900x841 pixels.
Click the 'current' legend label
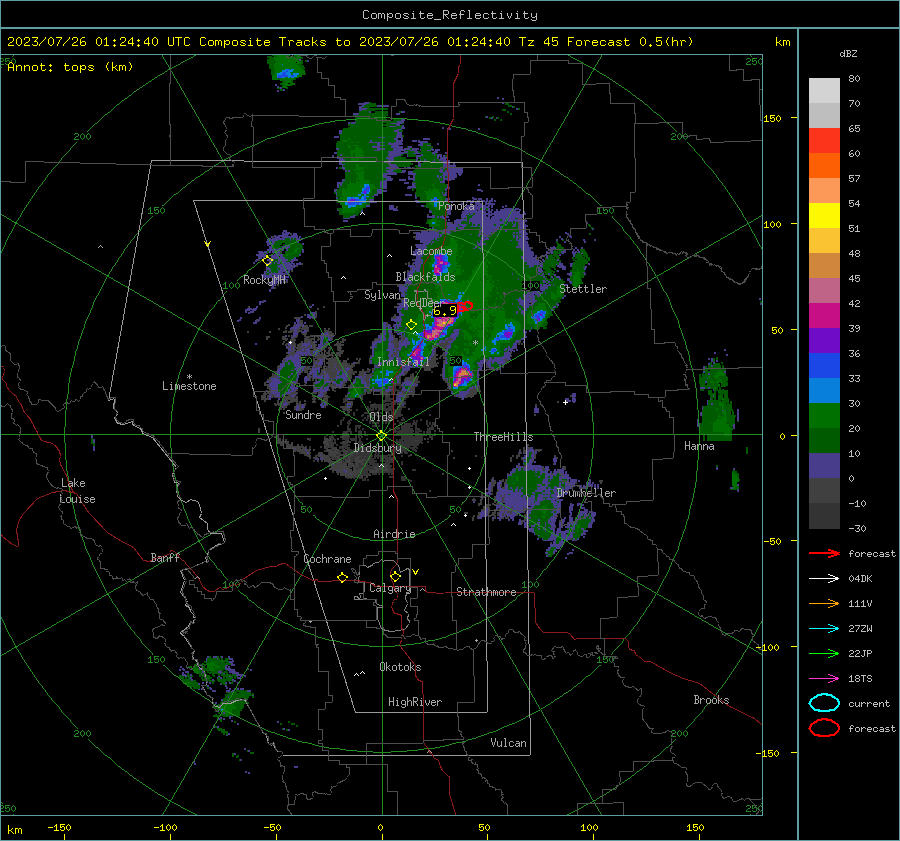869,704
